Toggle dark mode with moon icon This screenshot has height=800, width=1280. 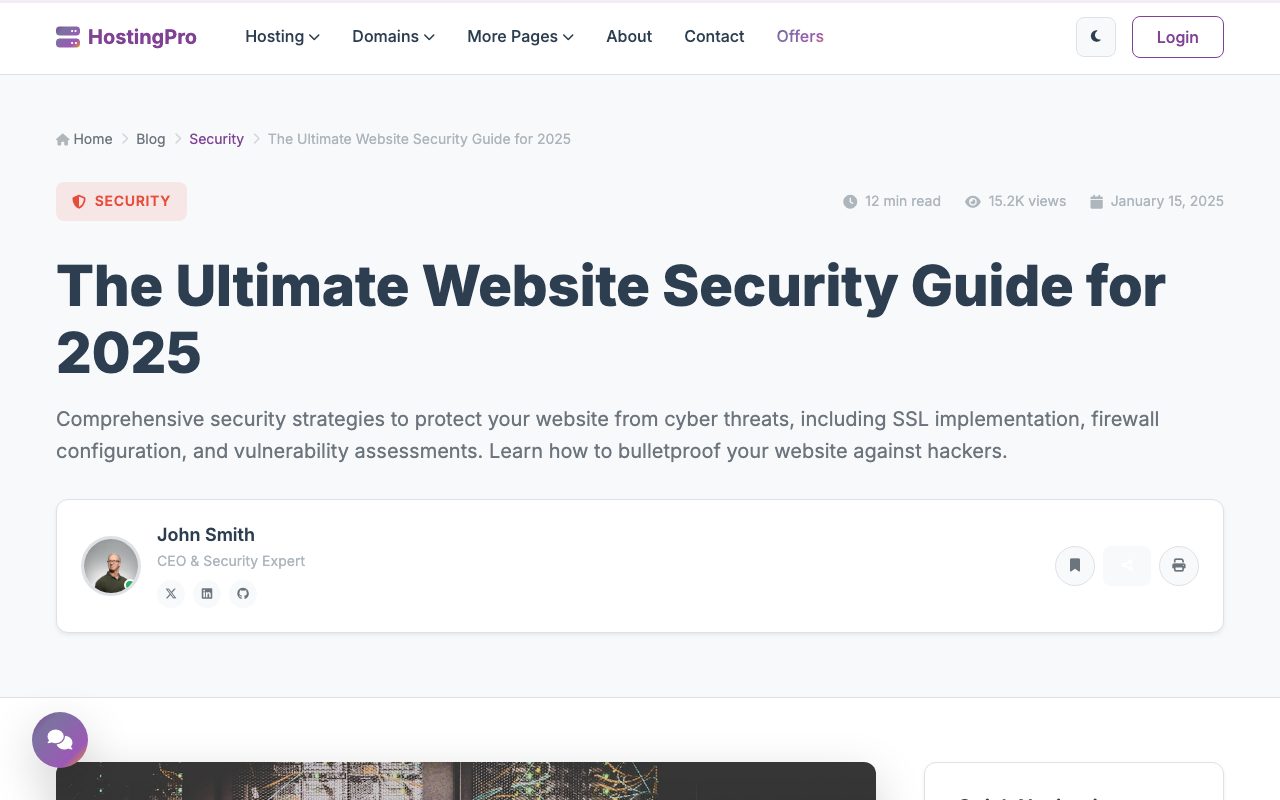point(1096,37)
